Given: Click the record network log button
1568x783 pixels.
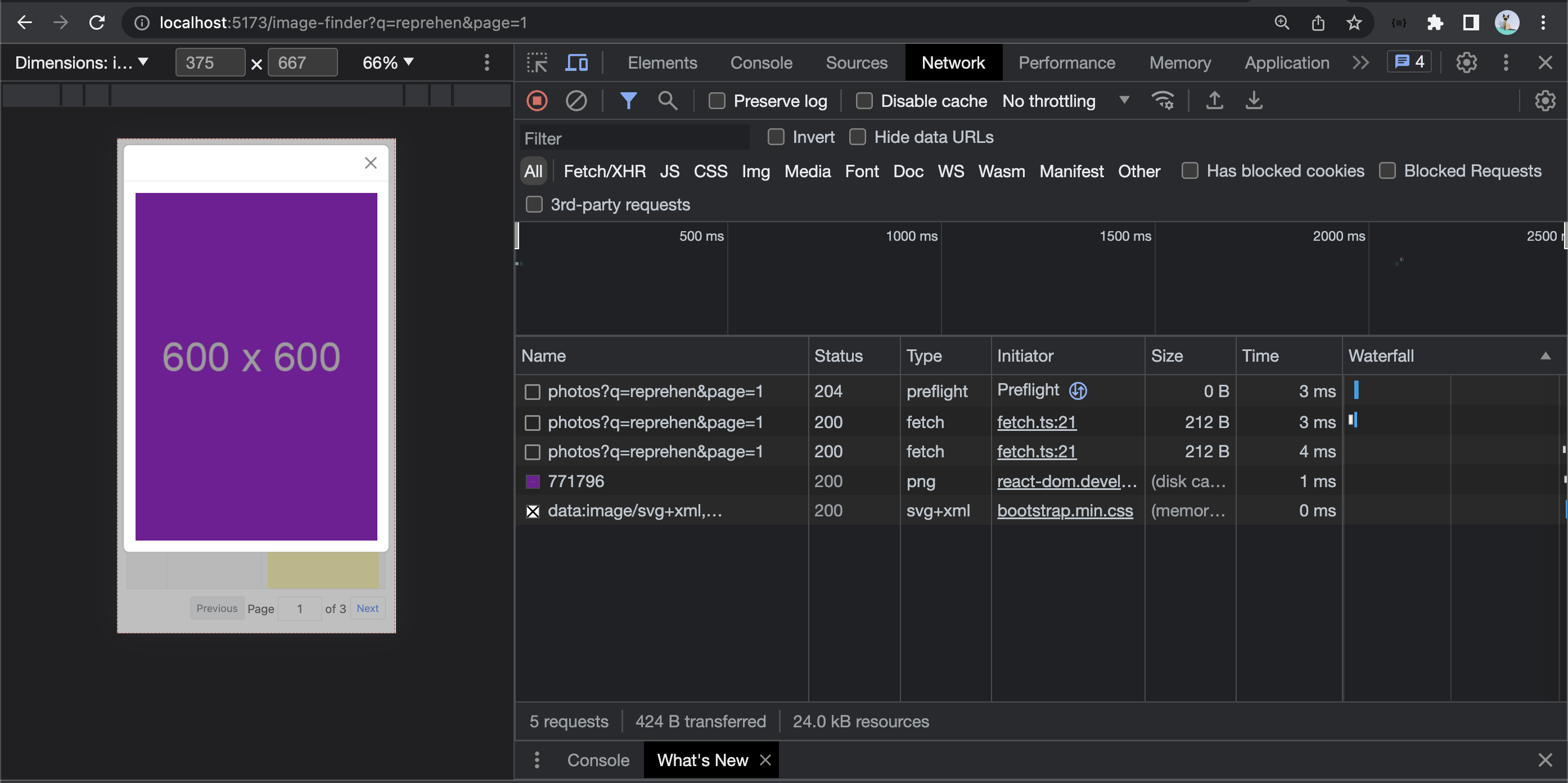Looking at the screenshot, I should click(x=537, y=101).
